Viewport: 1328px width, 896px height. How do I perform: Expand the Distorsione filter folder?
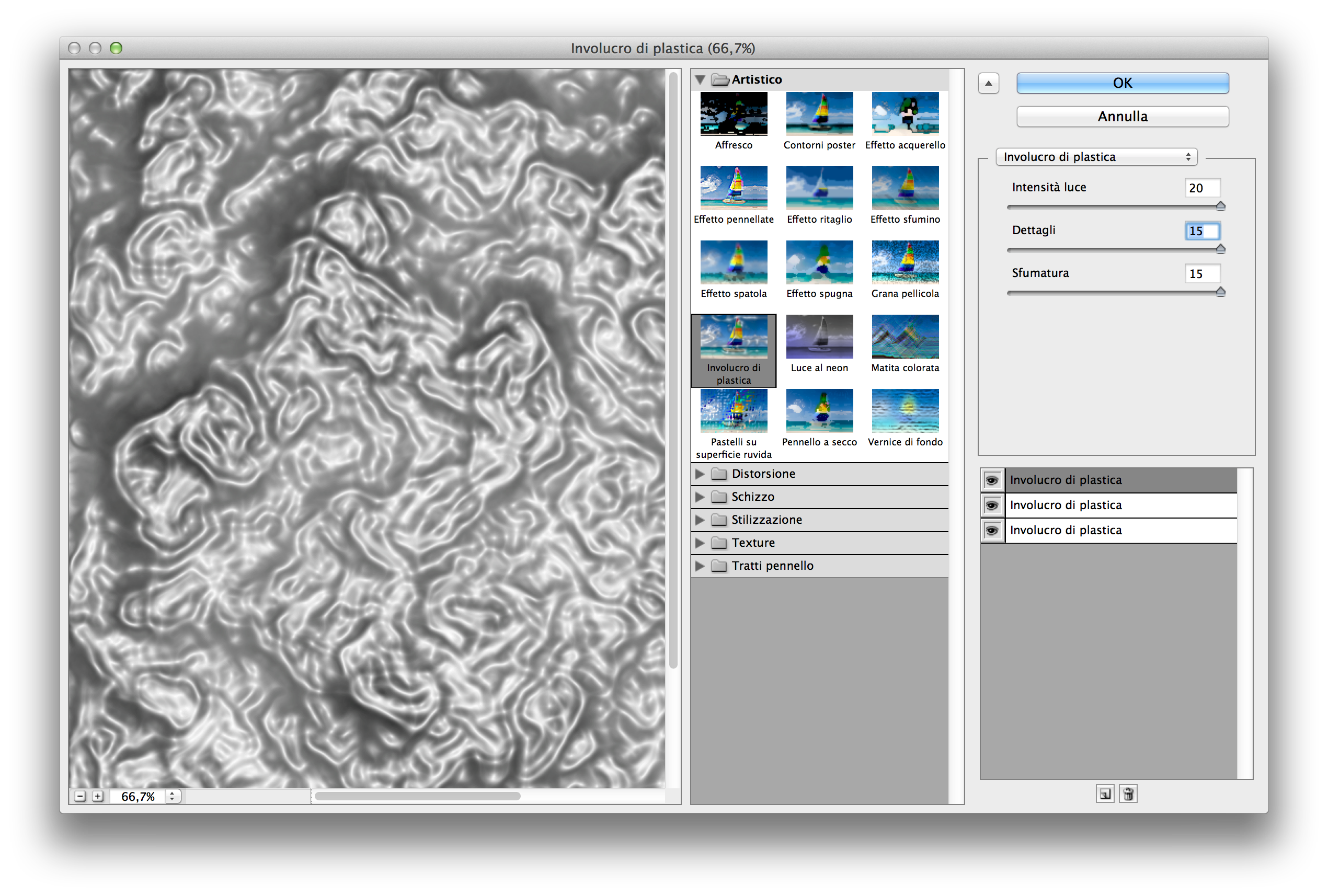(x=700, y=474)
